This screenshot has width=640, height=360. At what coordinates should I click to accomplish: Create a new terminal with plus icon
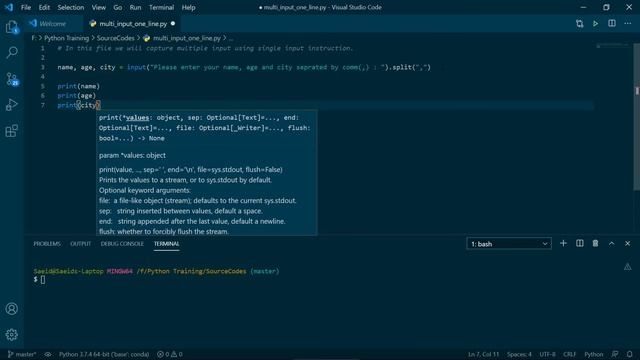coord(563,243)
